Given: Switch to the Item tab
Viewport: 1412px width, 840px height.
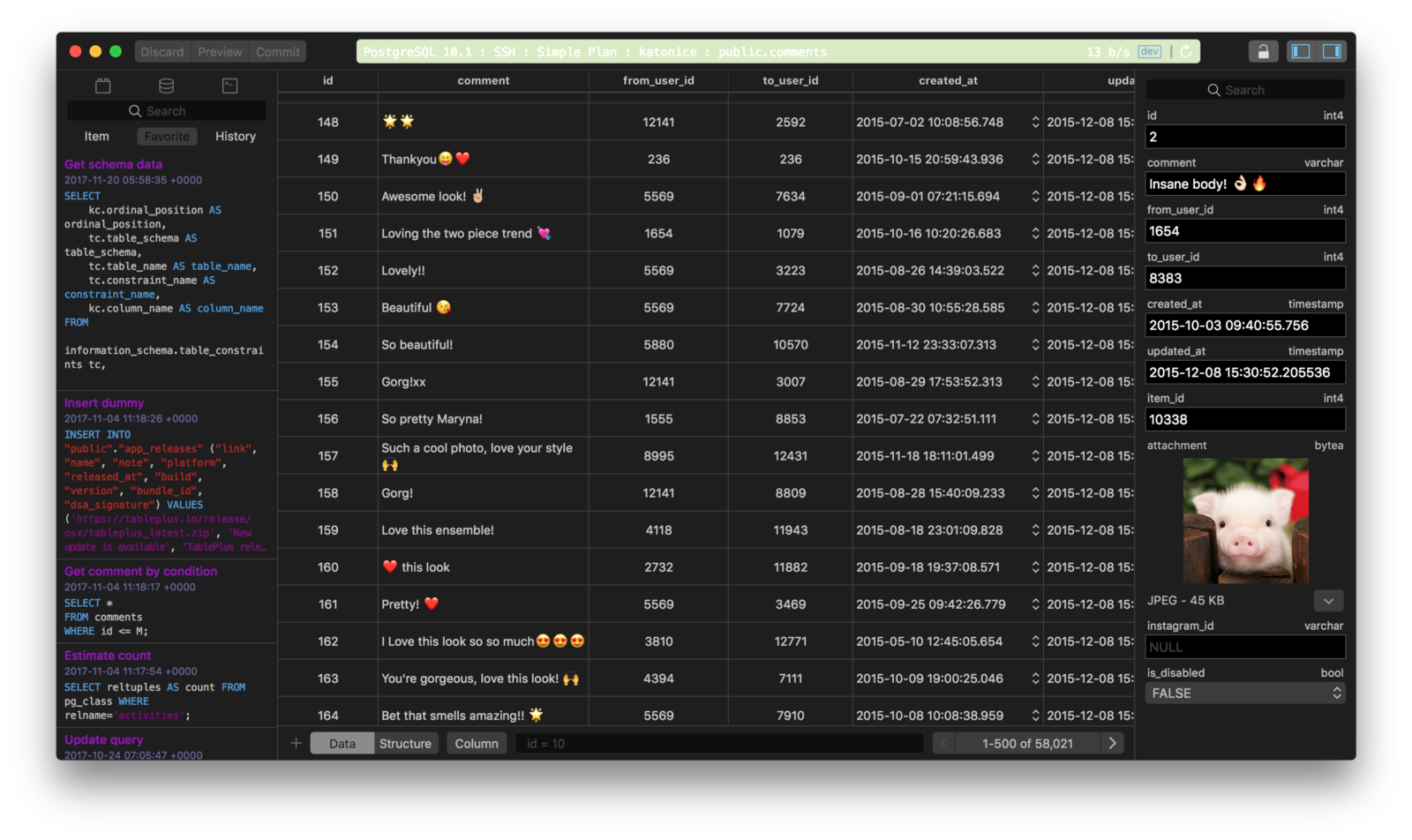Looking at the screenshot, I should click(x=97, y=136).
